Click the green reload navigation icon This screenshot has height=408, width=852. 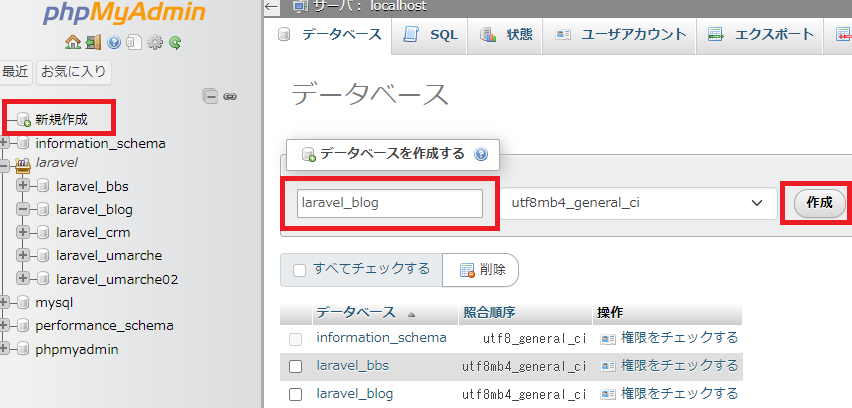pos(174,43)
